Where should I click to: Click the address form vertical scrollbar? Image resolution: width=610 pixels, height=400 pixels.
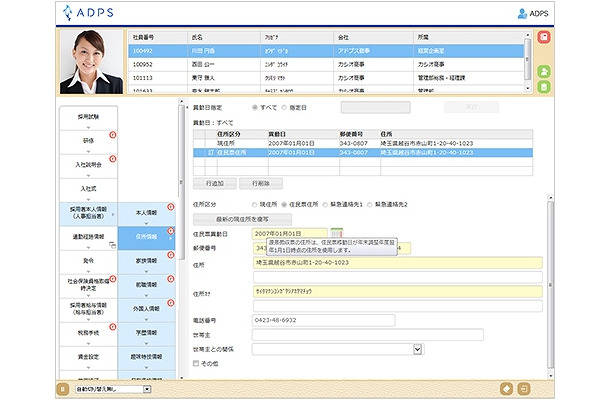click(550, 286)
